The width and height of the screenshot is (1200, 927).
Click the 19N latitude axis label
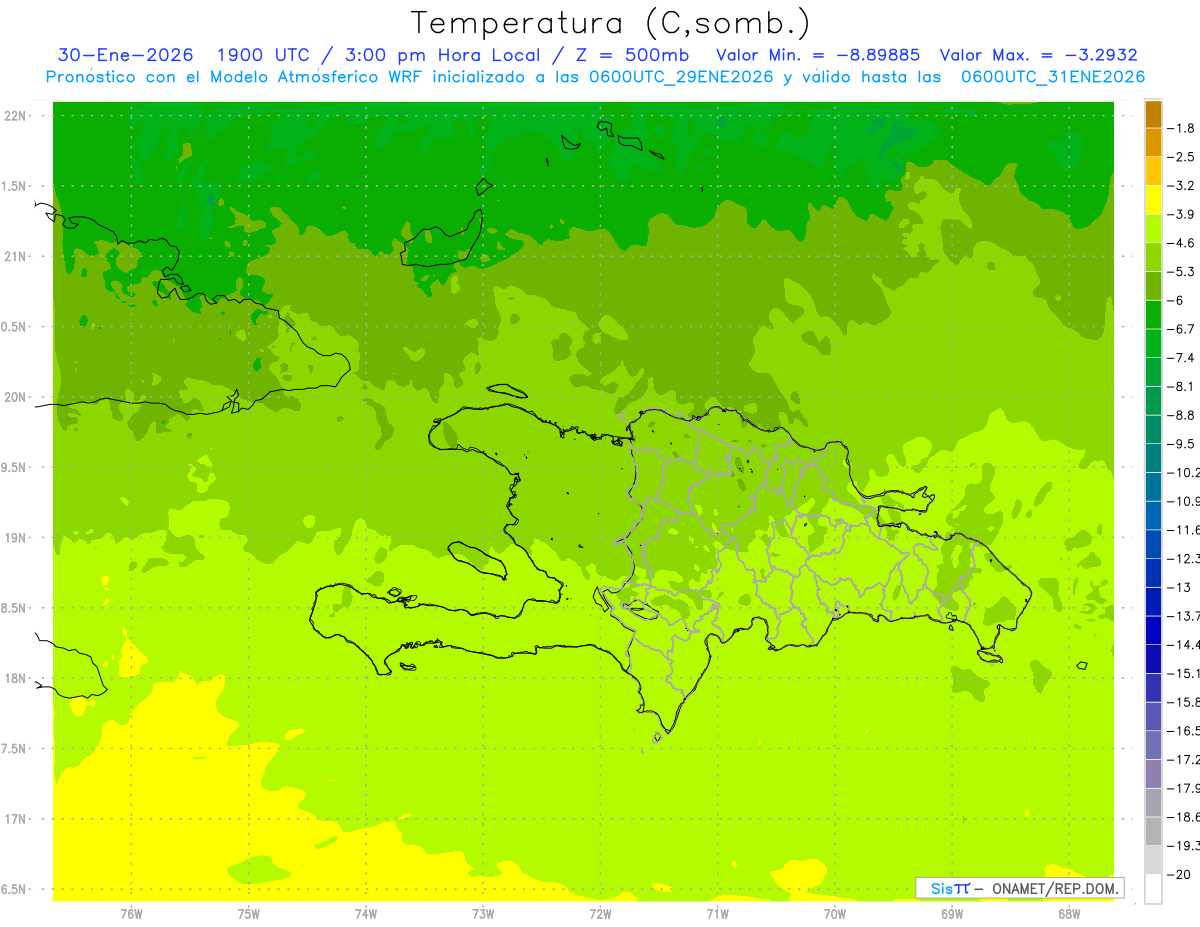pyautogui.click(x=16, y=538)
